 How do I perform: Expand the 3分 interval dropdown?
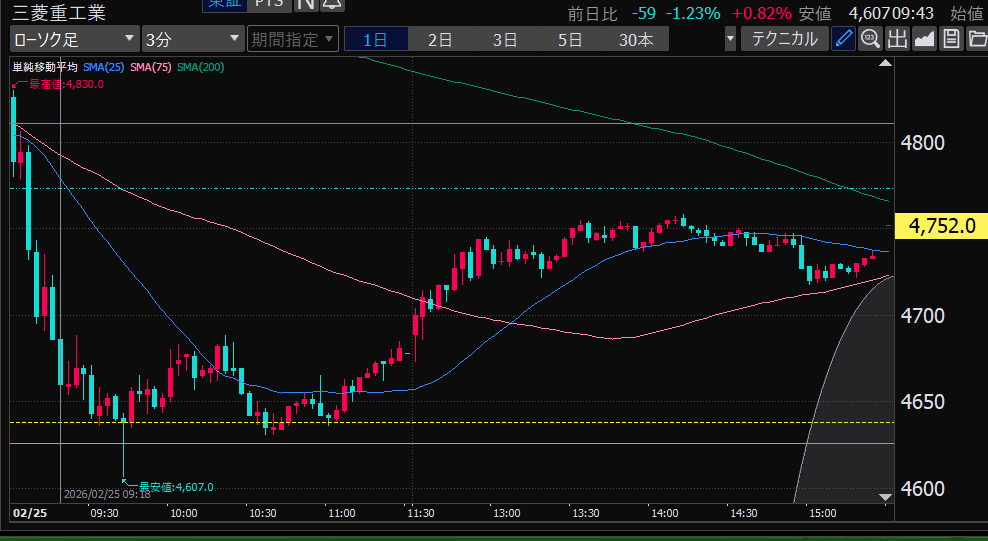(x=191, y=39)
